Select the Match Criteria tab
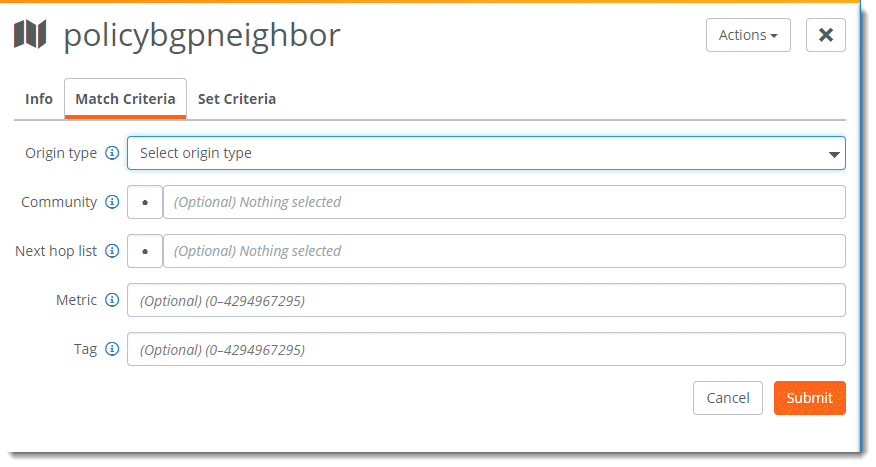This screenshot has width=876, height=467. tap(125, 99)
